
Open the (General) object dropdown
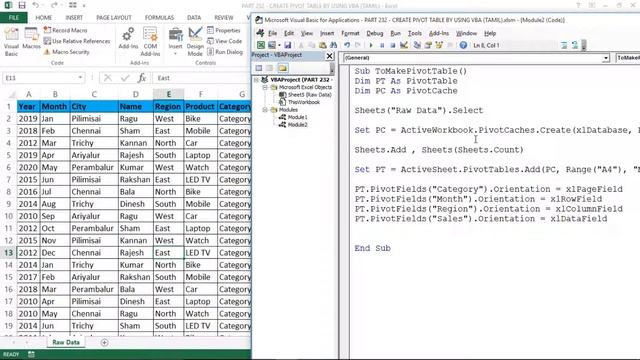606,58
